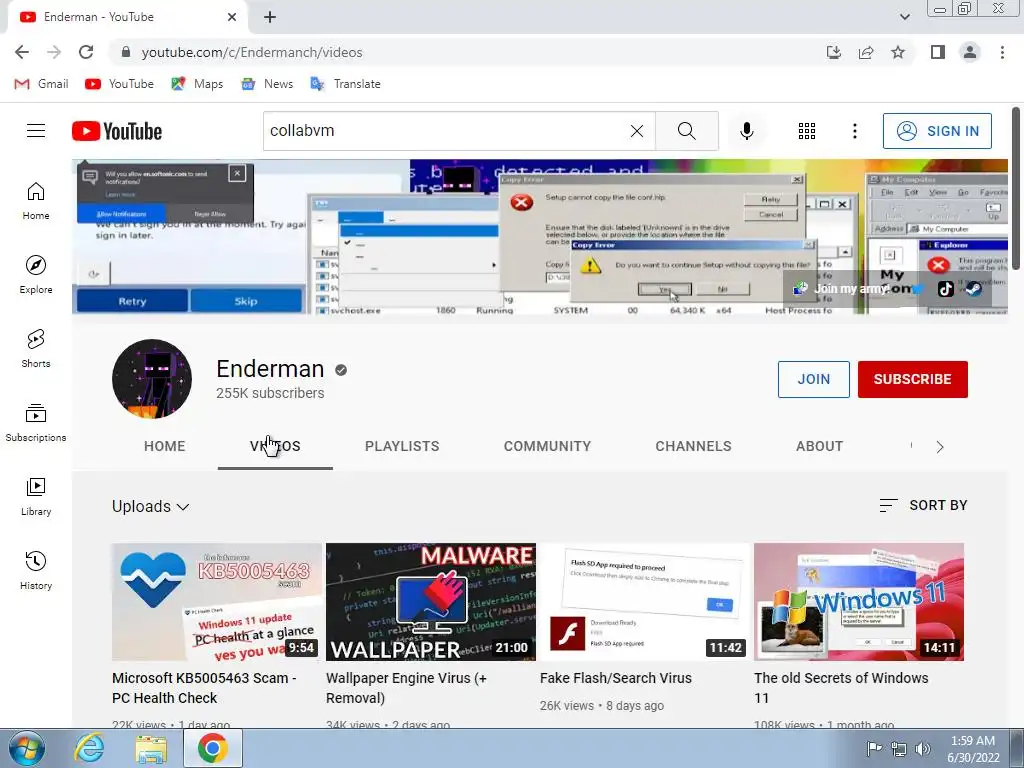
Task: Open Shorts in the sidebar
Action: (x=36, y=349)
